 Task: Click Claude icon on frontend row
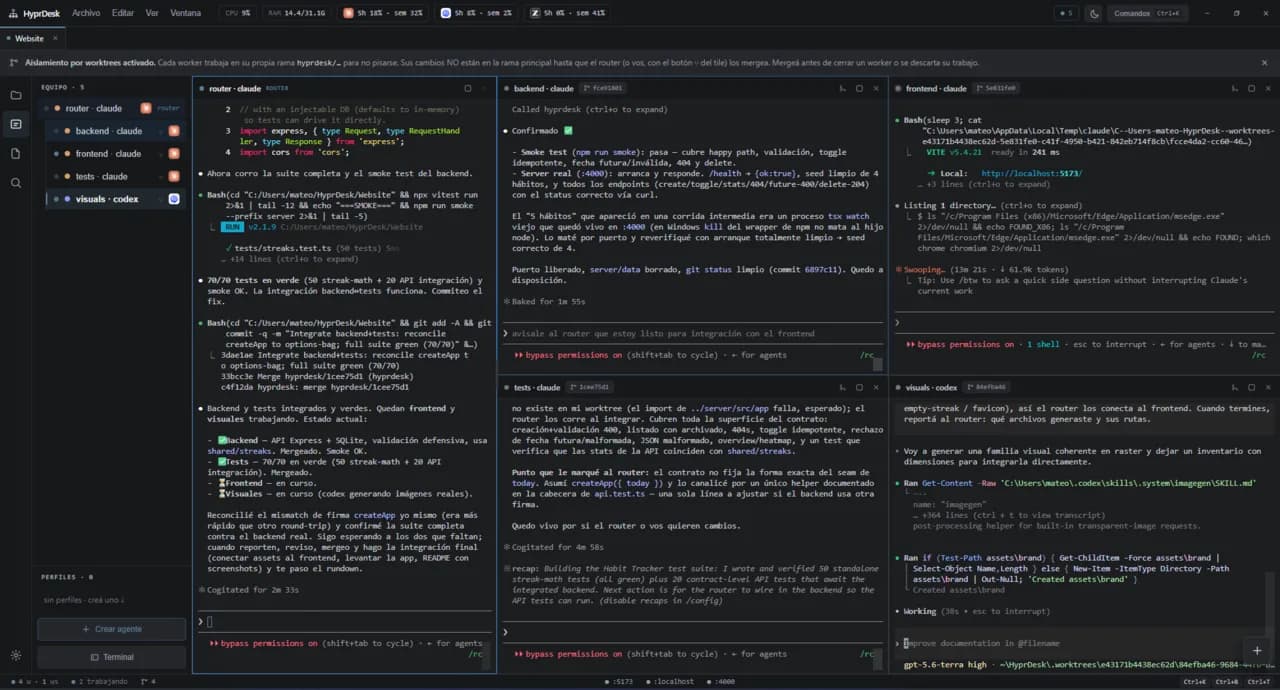(174, 153)
